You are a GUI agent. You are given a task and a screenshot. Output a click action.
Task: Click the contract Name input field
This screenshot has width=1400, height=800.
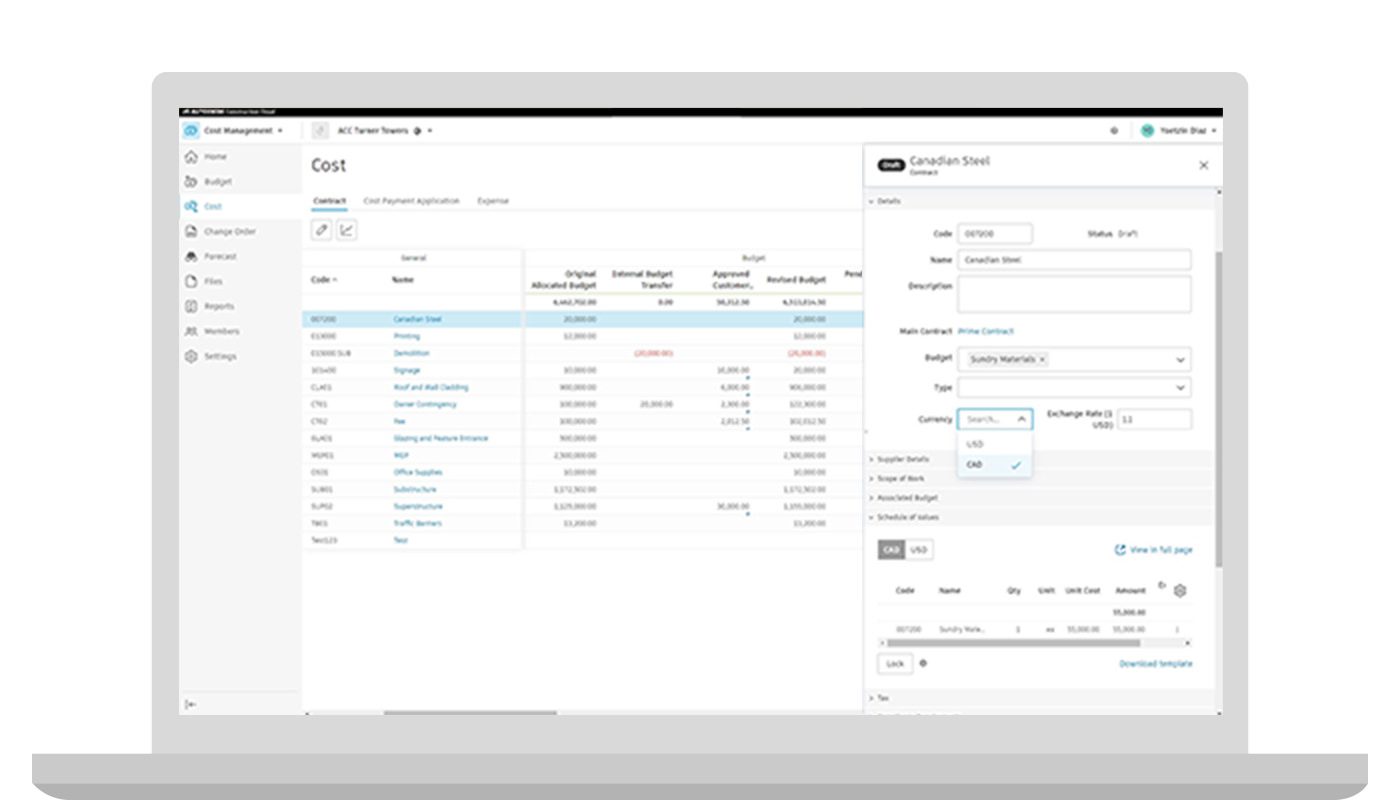click(x=1075, y=260)
